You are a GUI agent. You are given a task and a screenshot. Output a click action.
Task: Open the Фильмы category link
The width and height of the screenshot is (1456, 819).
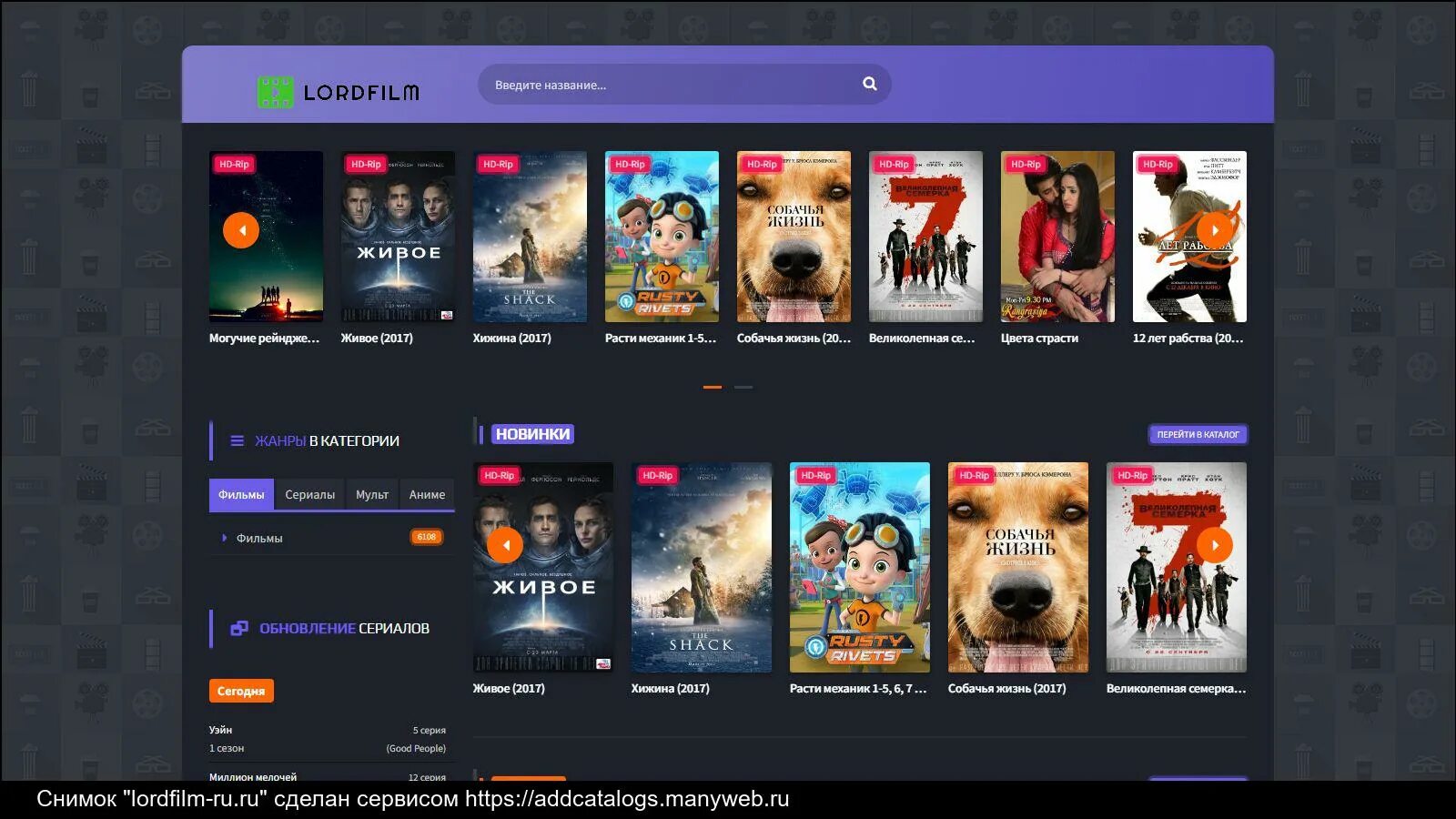click(x=259, y=538)
